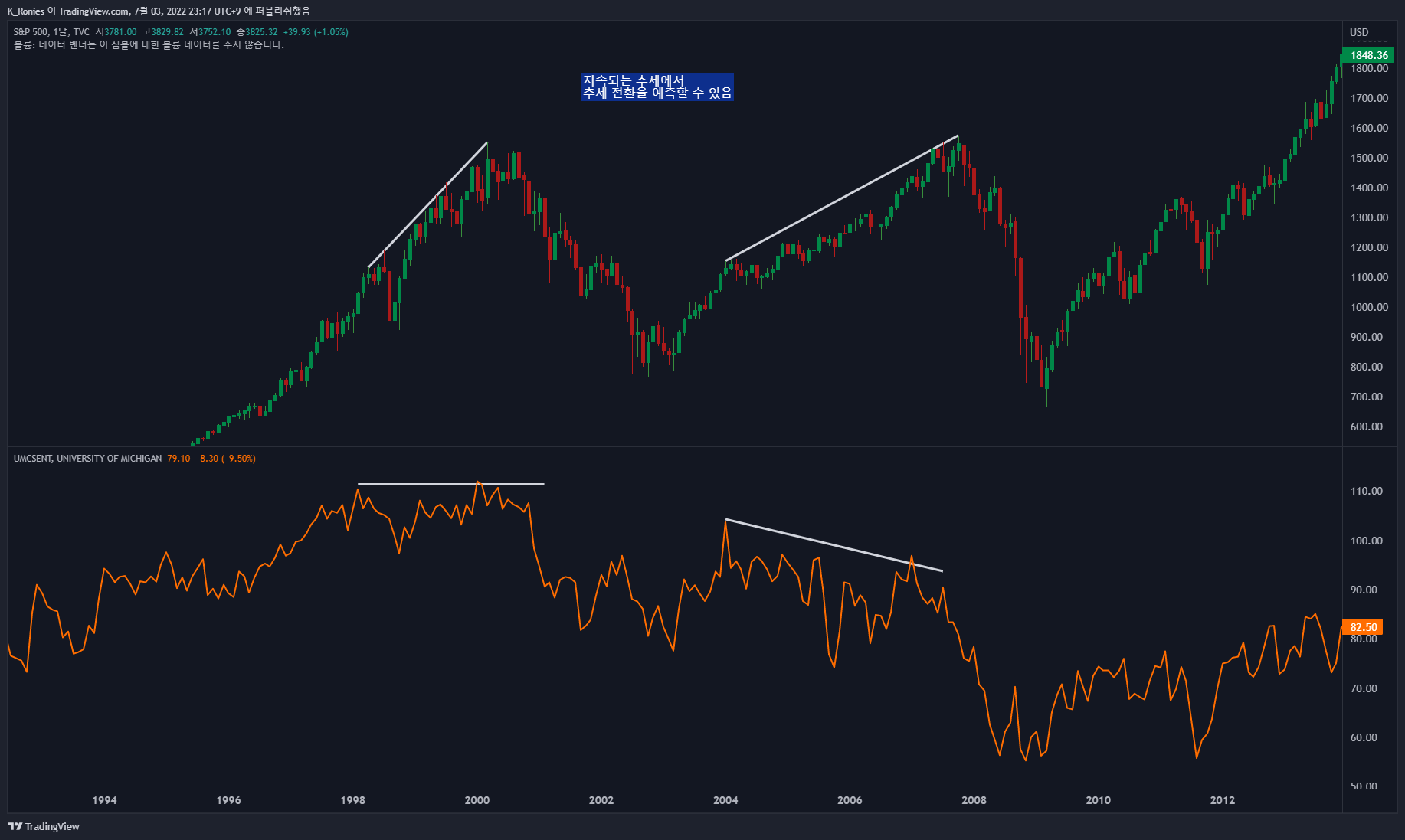Click the 1000.00 price scale label
This screenshot has width=1405, height=840.
(x=1370, y=307)
